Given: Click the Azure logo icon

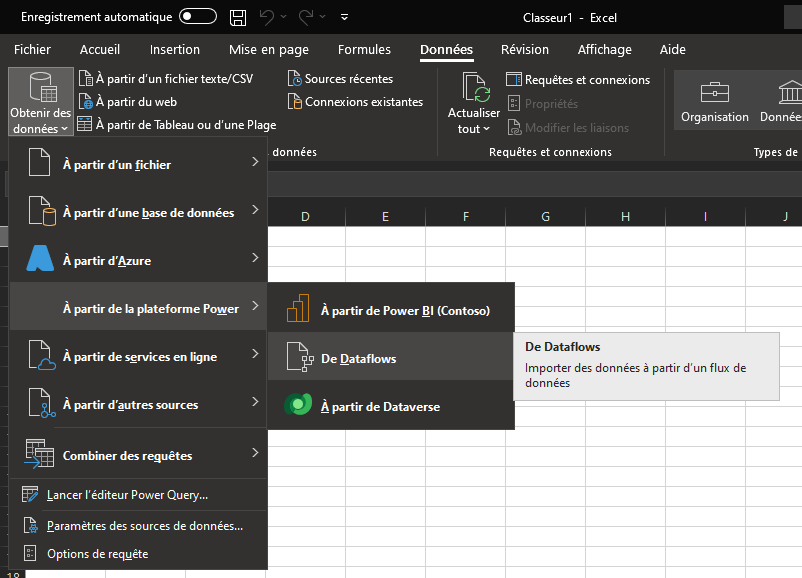Looking at the screenshot, I should (40, 258).
